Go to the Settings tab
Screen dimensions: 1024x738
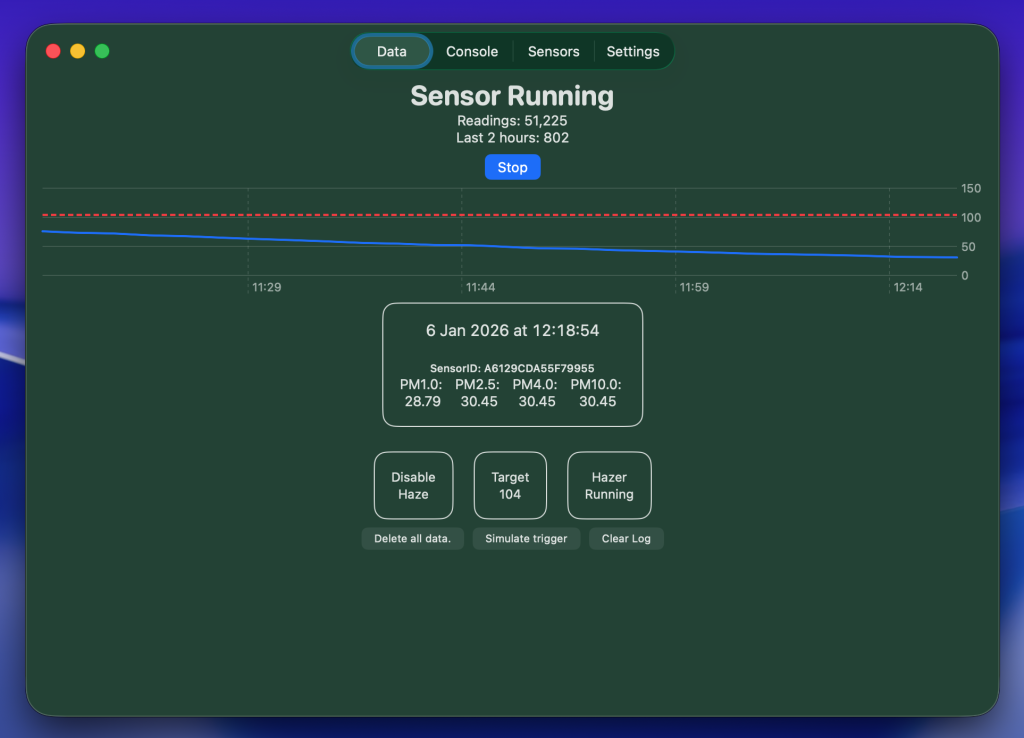point(633,52)
